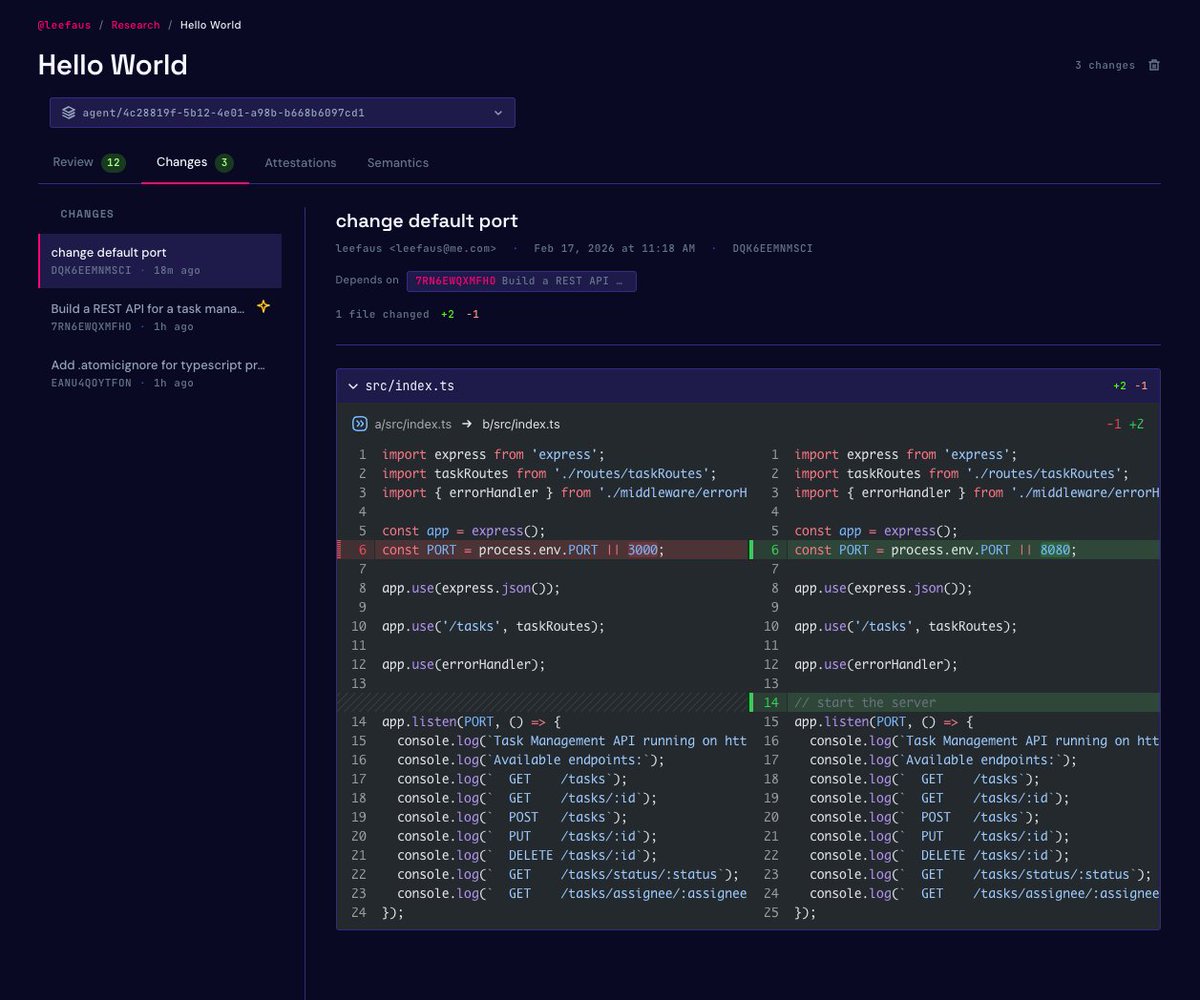Click the '18m ago' timestamp in sidebar

177,270
